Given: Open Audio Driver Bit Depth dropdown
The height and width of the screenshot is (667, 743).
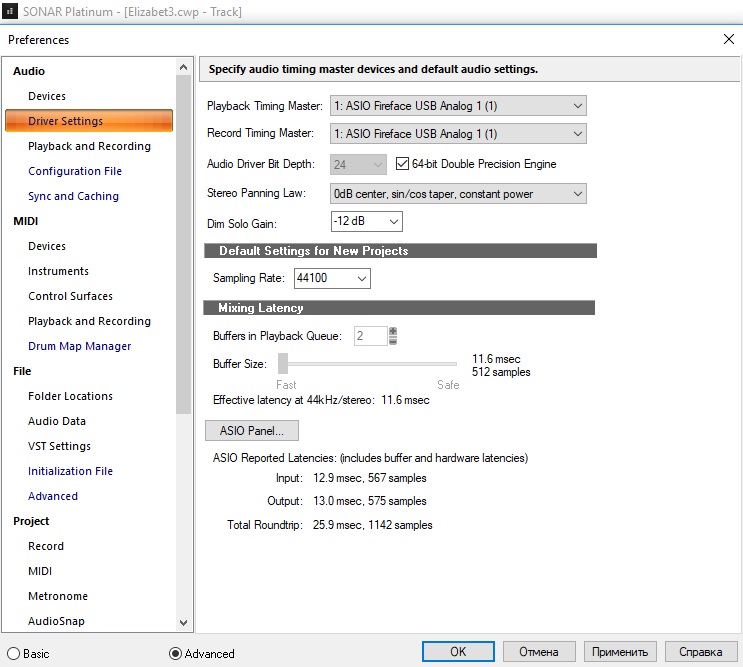Looking at the screenshot, I should point(358,164).
